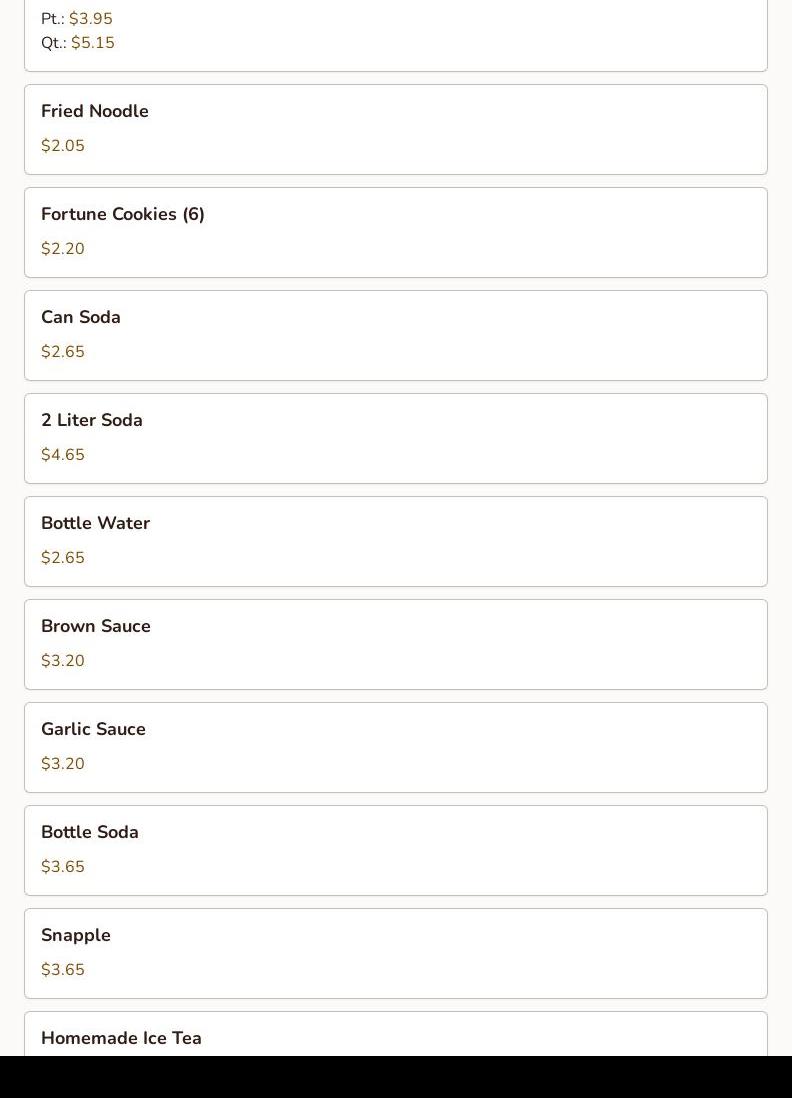
Task: Click the $2.65 price under Bottle Water
Action: (x=63, y=557)
